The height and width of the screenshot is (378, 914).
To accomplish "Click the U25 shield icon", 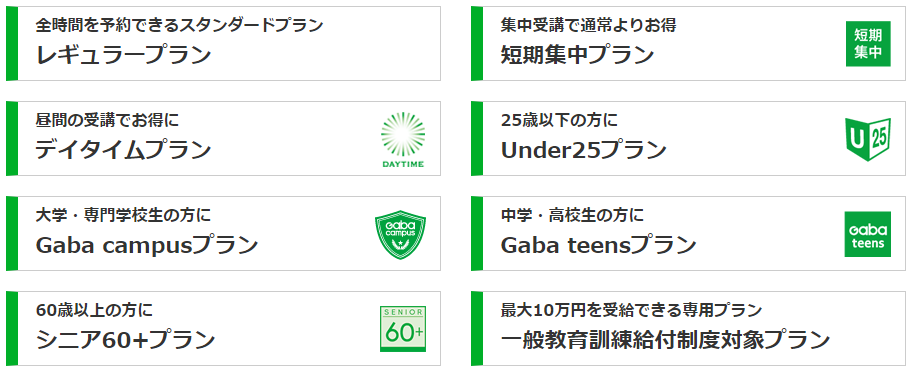I will click(x=868, y=139).
